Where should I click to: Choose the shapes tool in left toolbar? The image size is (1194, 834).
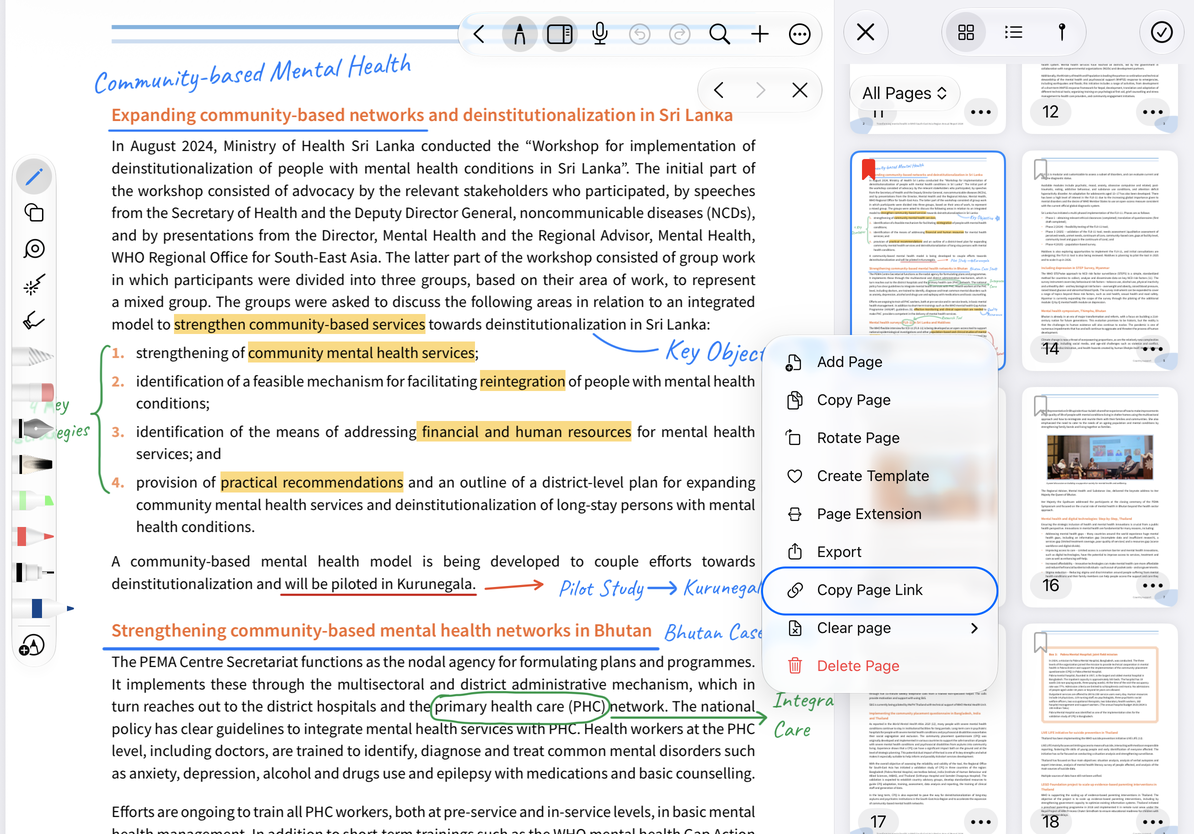pyautogui.click(x=34, y=212)
